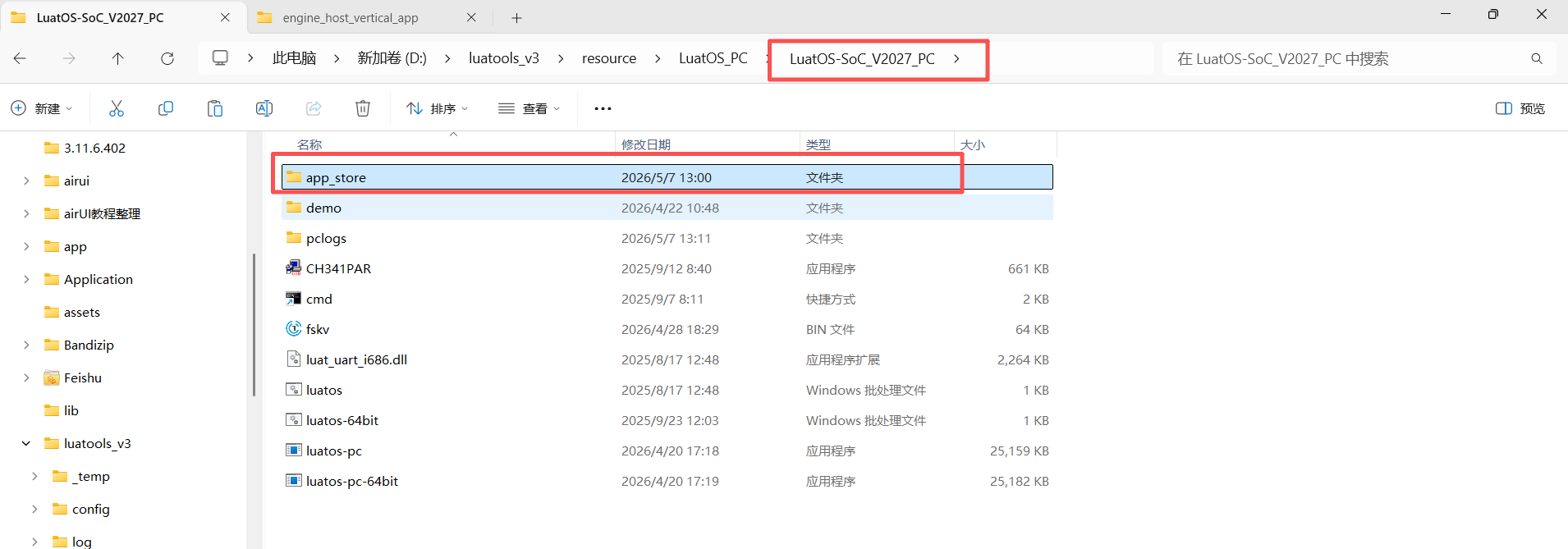Click the navigation pane scrollbar
This screenshot has height=549, width=1568.
254,325
